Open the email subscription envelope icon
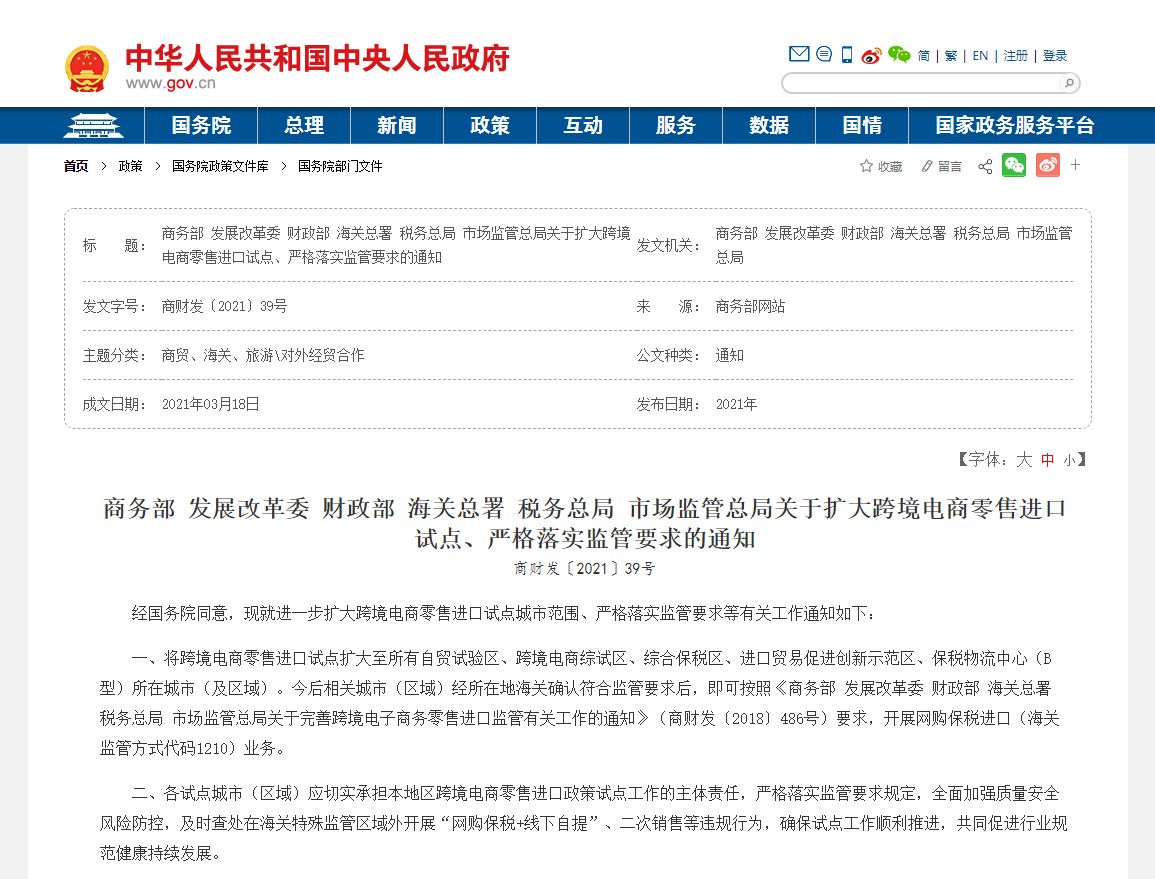This screenshot has width=1155, height=879. tap(798, 54)
